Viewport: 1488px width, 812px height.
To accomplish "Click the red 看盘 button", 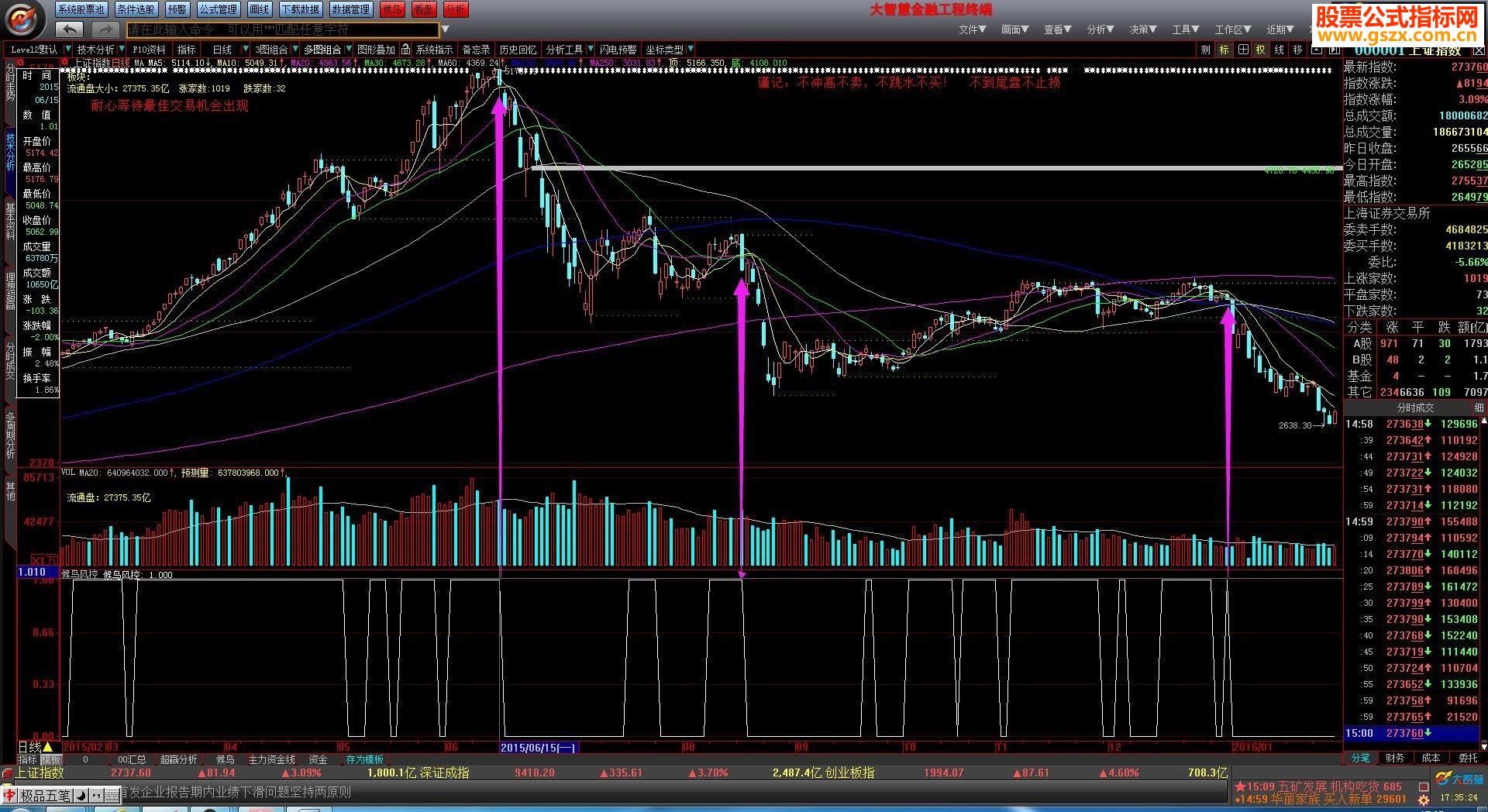I will tap(423, 9).
